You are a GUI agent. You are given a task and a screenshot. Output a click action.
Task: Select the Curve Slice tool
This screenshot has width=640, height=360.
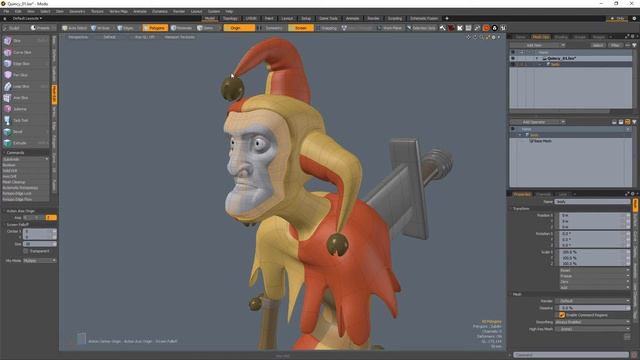(25, 52)
